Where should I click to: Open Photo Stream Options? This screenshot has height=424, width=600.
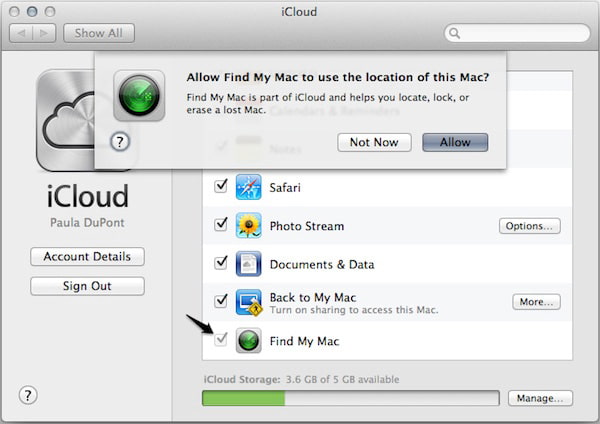coord(529,226)
